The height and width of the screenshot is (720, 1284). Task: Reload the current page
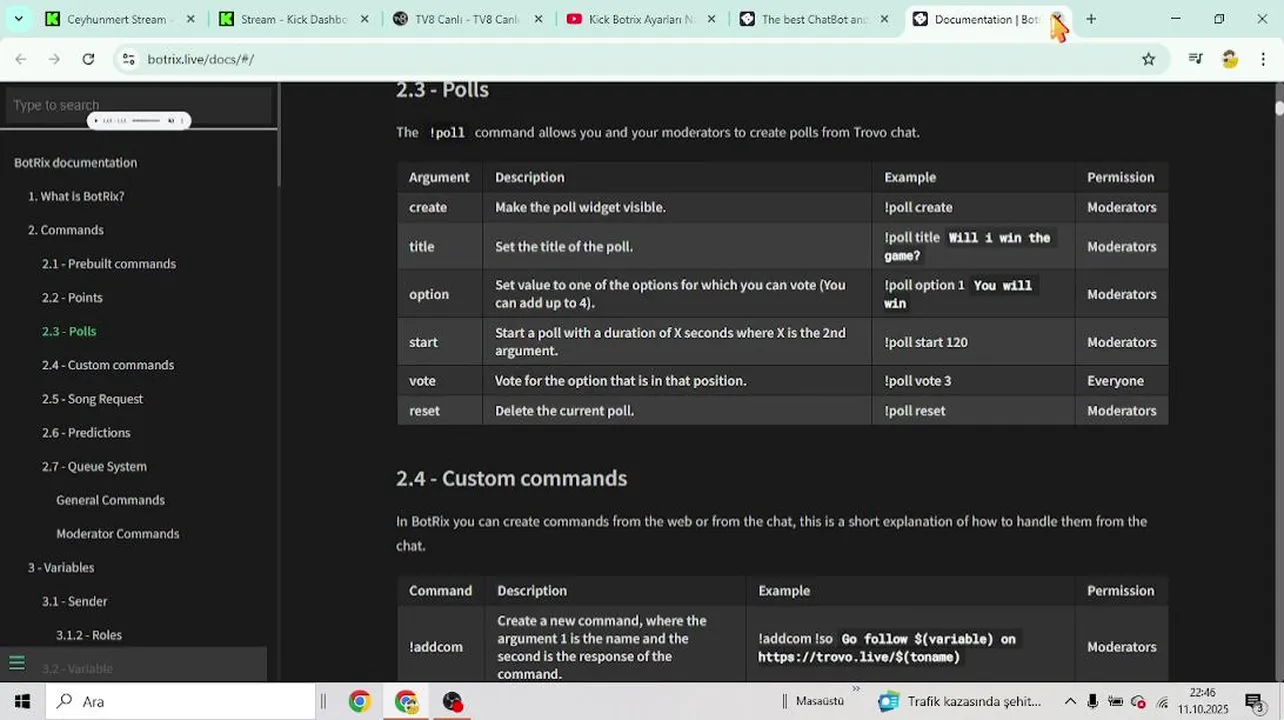tap(88, 59)
